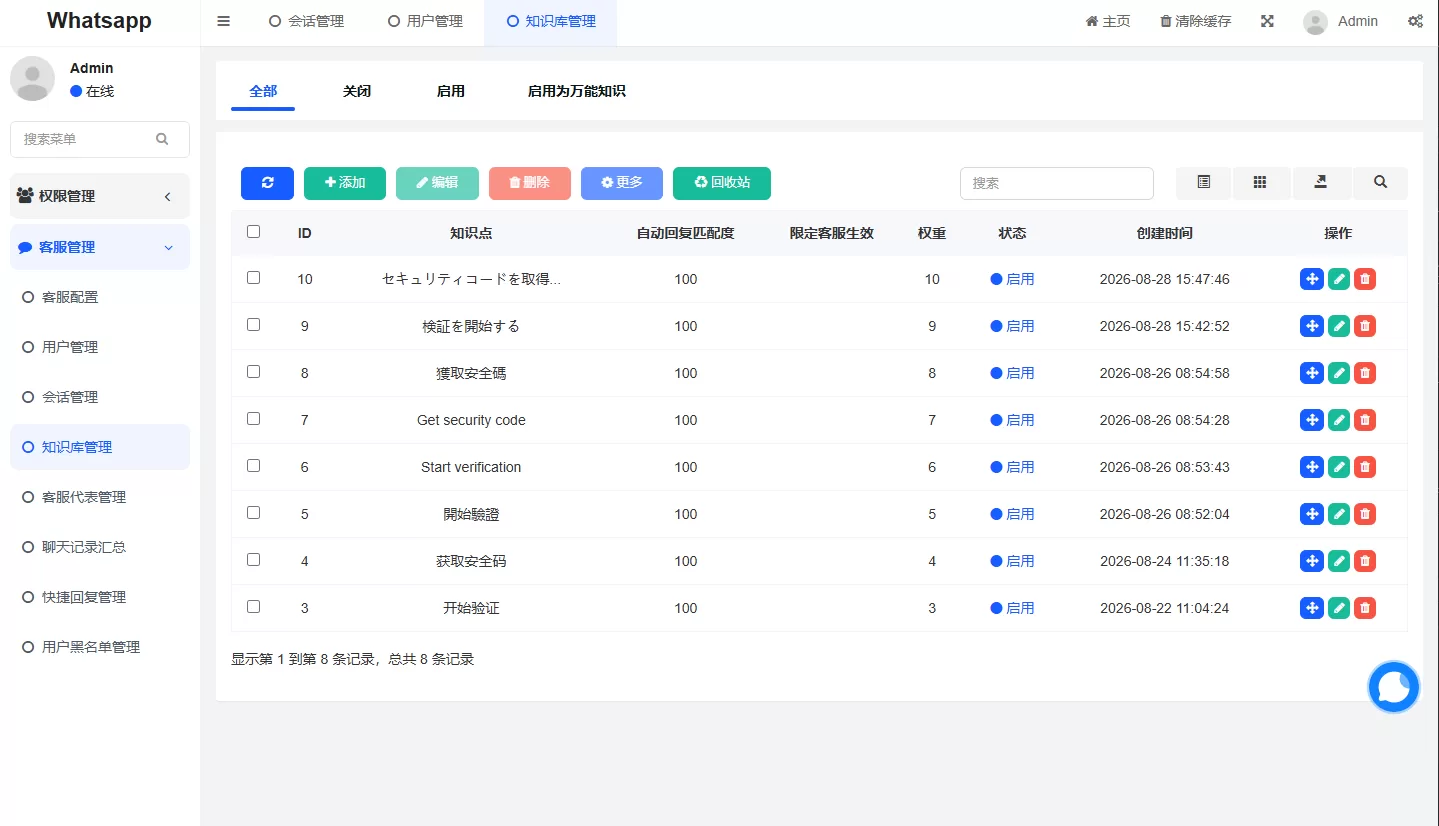Switch table to grid card view icon

1260,183
